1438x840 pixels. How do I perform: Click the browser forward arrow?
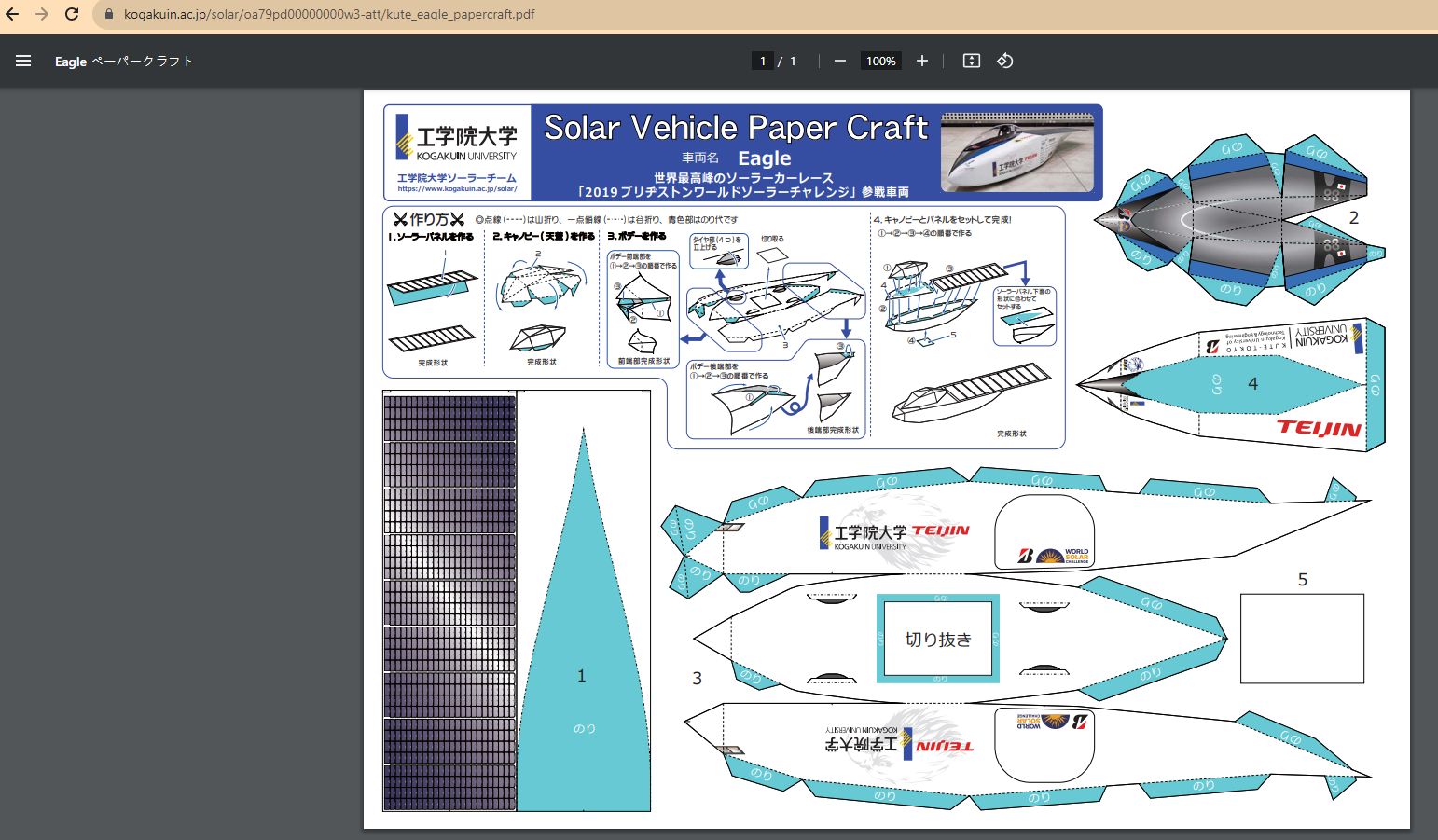coord(42,14)
